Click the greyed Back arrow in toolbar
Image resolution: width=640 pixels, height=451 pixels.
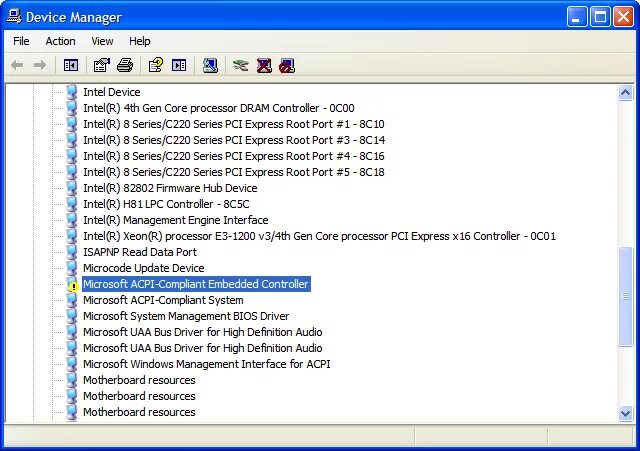tap(17, 65)
